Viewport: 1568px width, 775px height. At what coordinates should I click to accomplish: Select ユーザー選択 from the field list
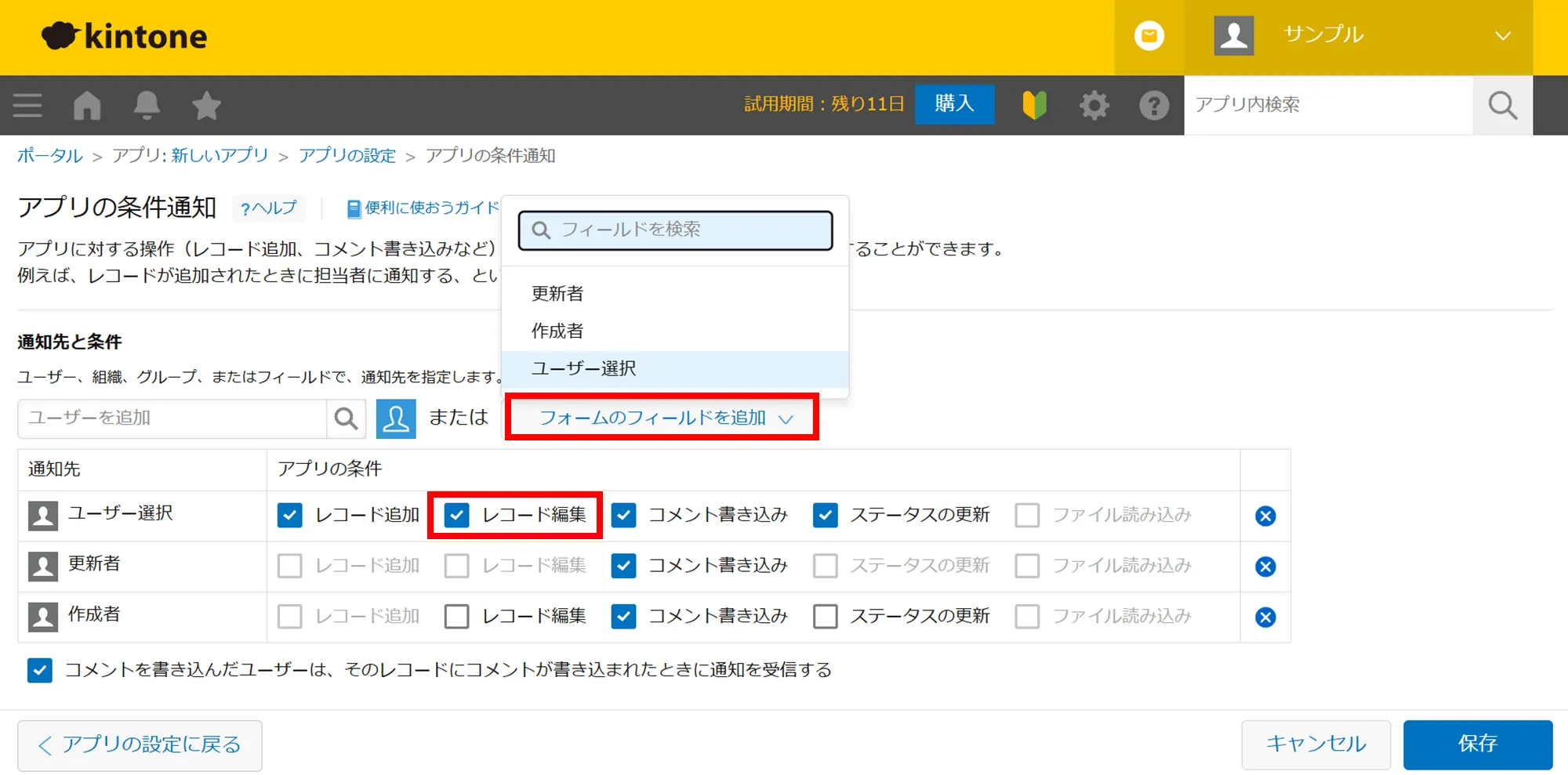click(x=584, y=368)
